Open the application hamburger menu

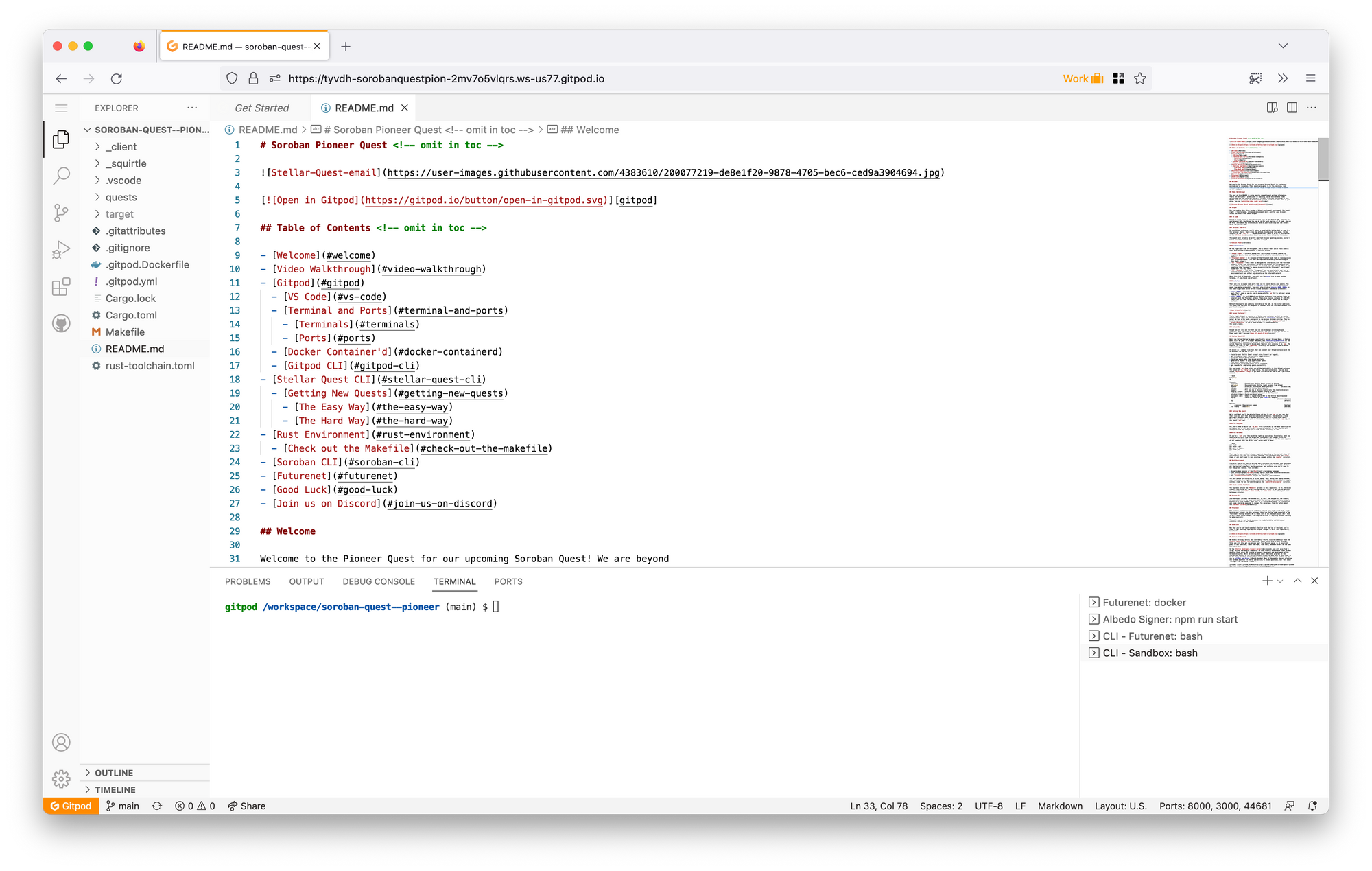tap(61, 108)
